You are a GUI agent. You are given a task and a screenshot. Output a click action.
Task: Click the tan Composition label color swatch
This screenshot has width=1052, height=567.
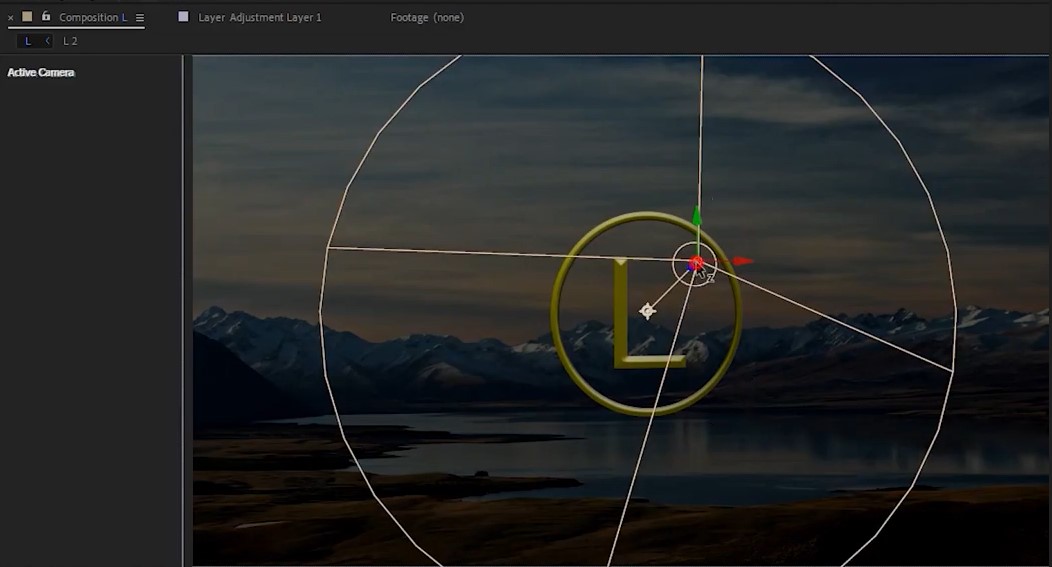27,16
